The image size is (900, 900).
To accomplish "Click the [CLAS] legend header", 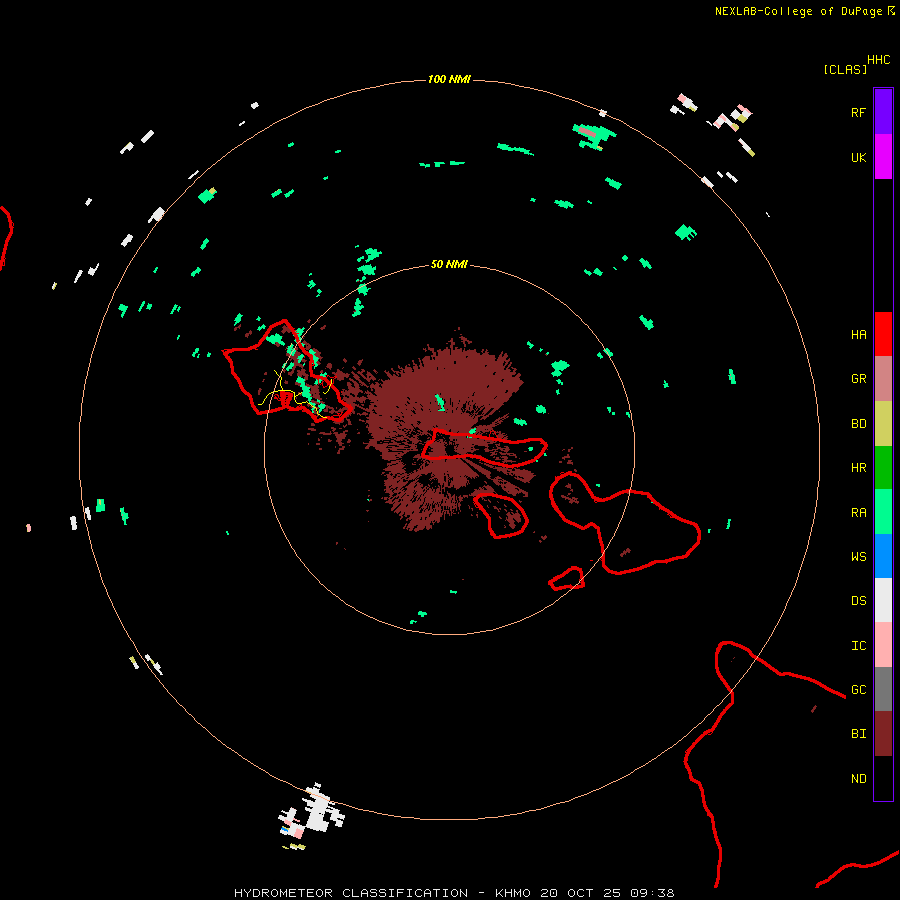I will coord(845,69).
